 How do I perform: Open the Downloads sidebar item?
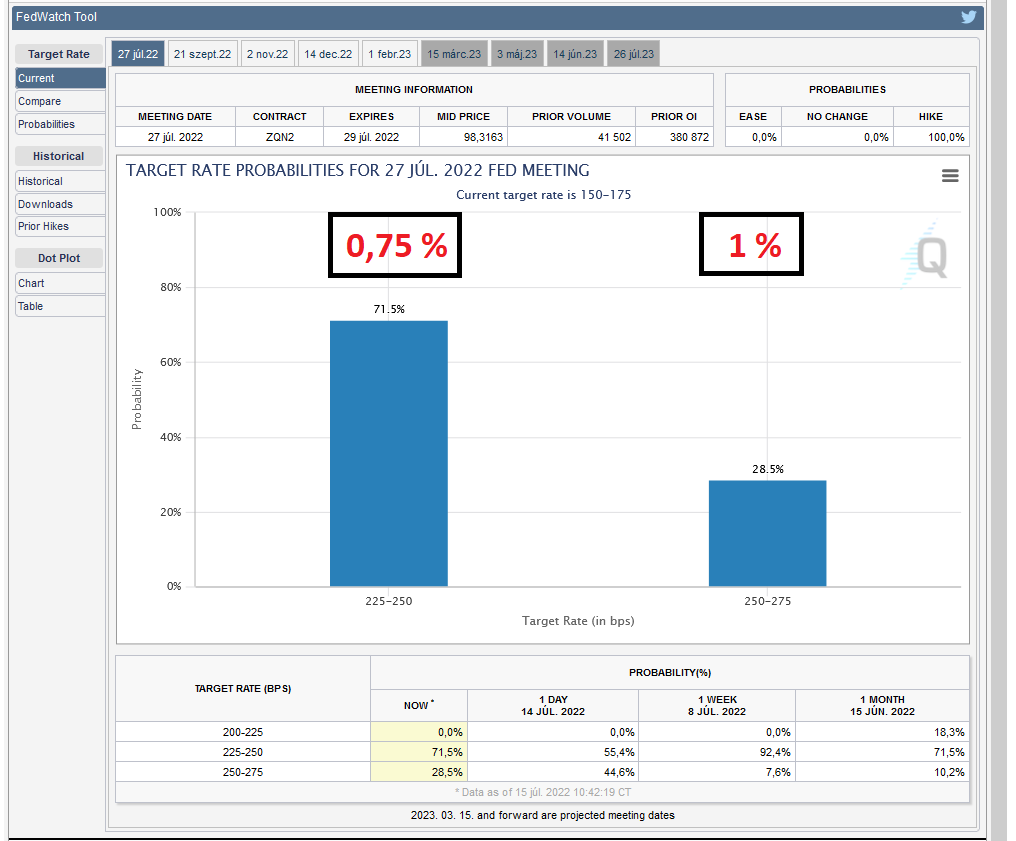tap(60, 204)
